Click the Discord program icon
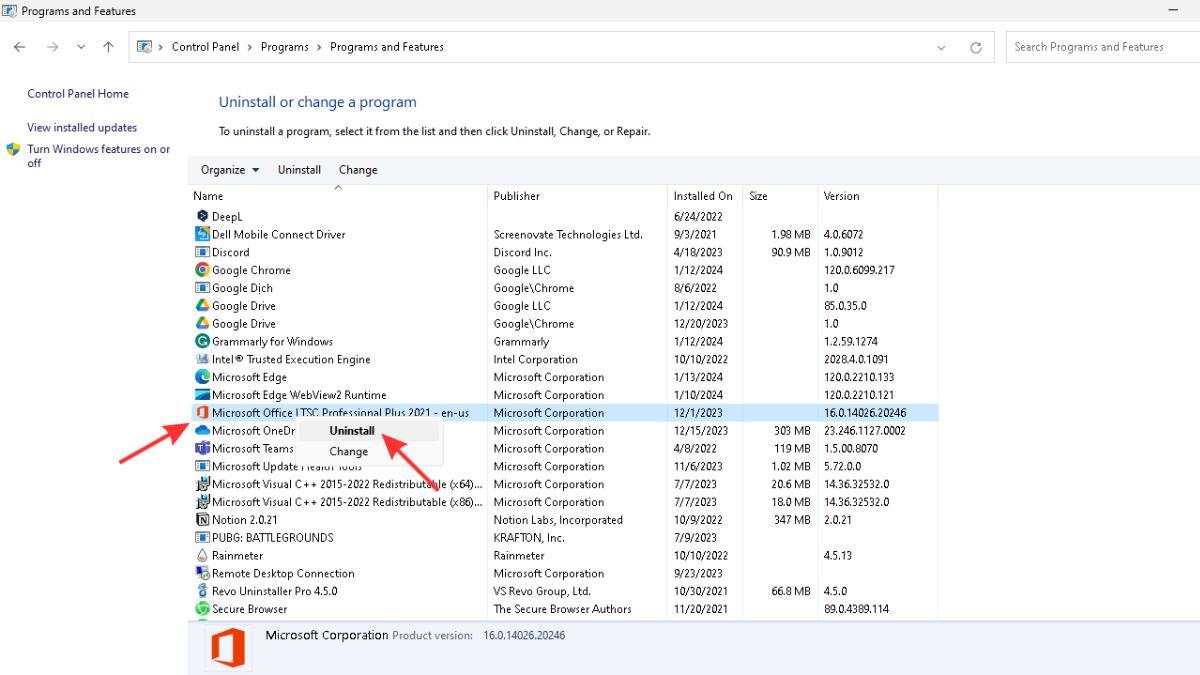1200x675 pixels. 202,252
